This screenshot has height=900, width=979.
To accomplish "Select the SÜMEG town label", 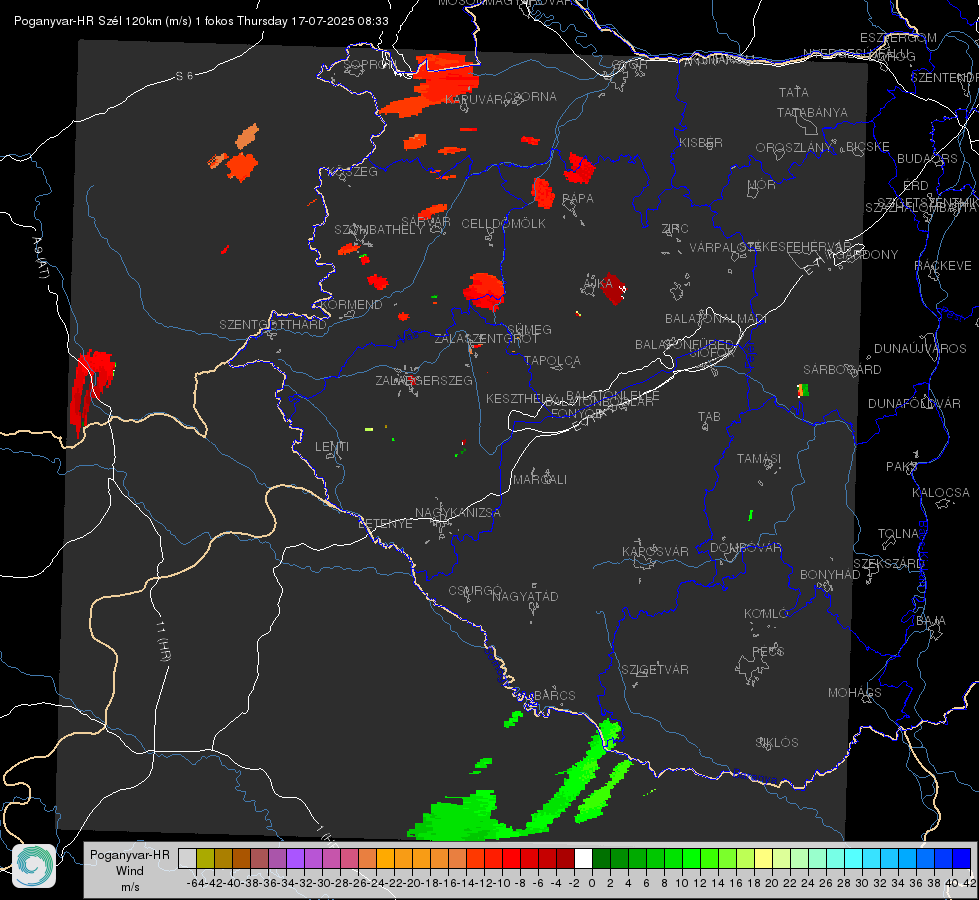I will 529,329.
